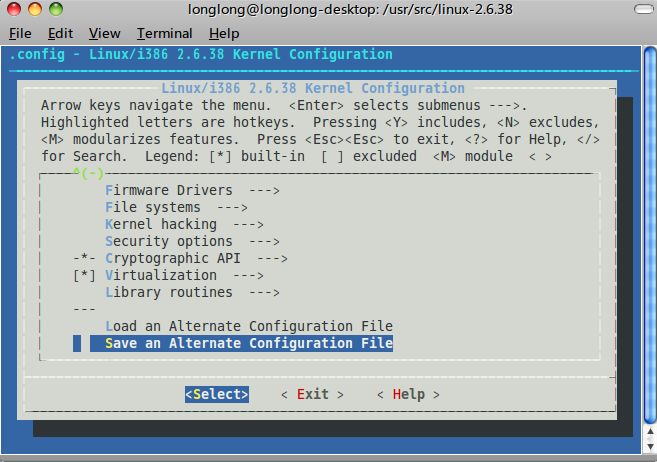
Task: Open the View menu
Action: [104, 34]
